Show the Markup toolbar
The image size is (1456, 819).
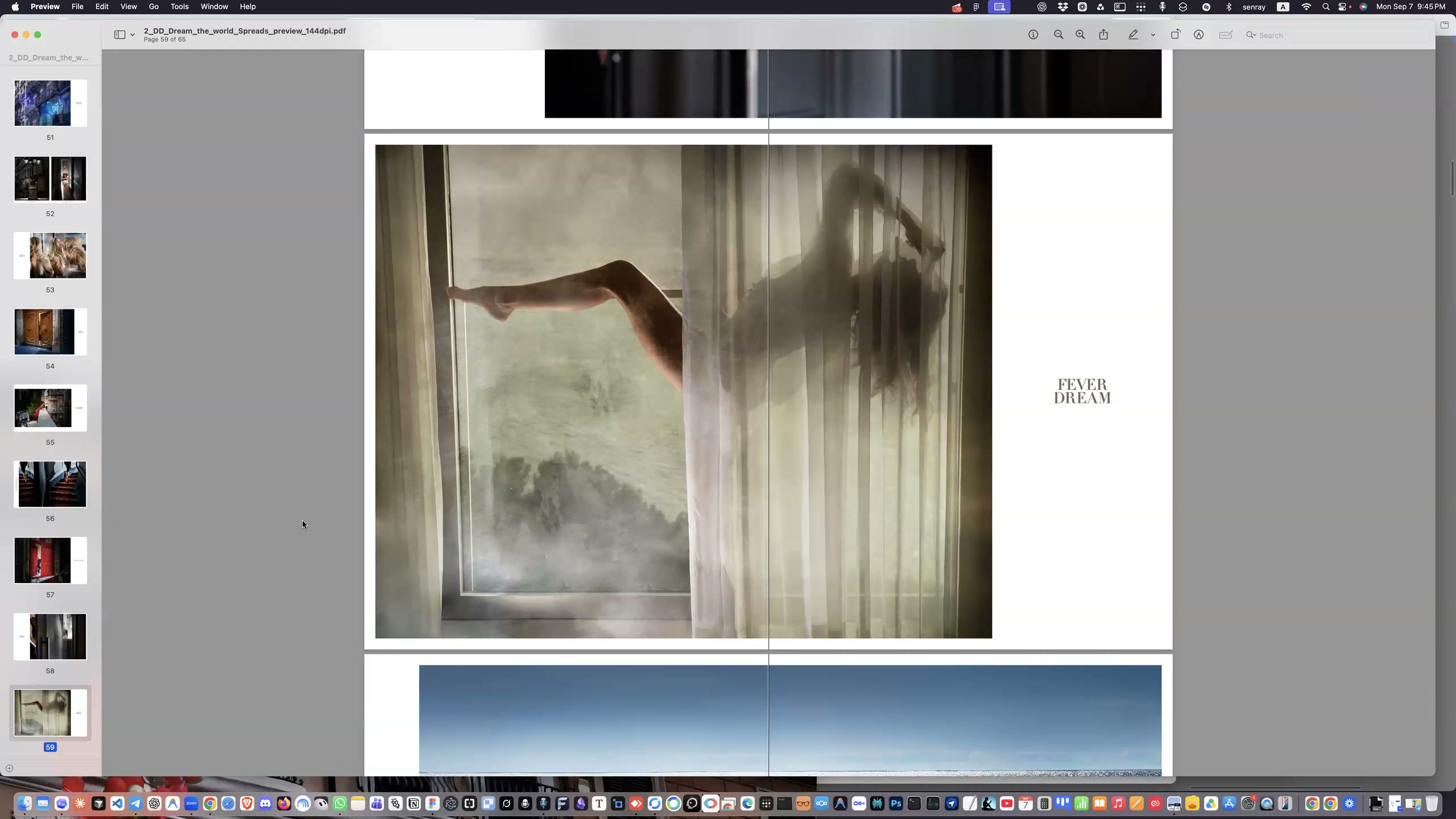pyautogui.click(x=1198, y=35)
